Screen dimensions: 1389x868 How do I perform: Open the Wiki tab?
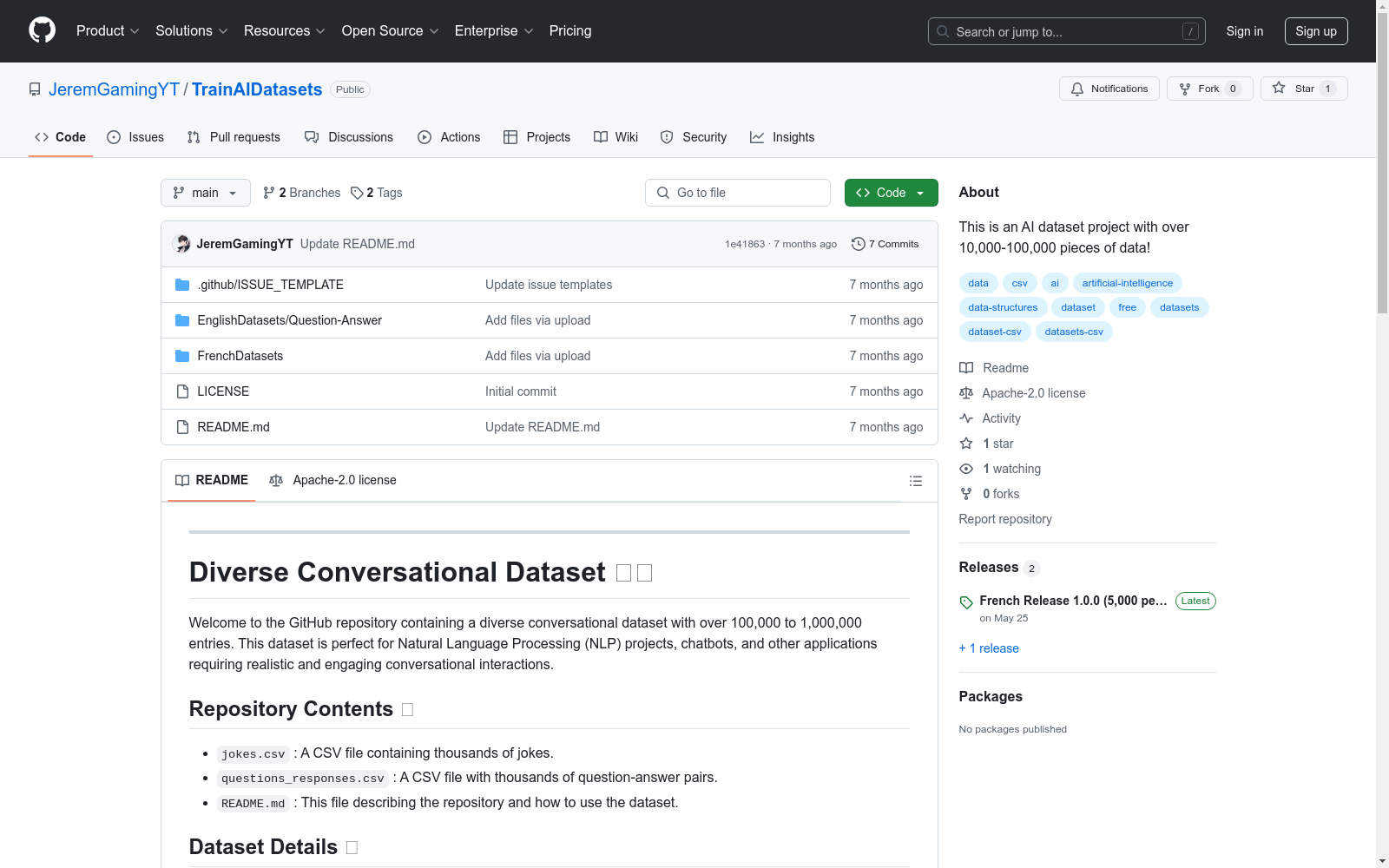coord(616,137)
